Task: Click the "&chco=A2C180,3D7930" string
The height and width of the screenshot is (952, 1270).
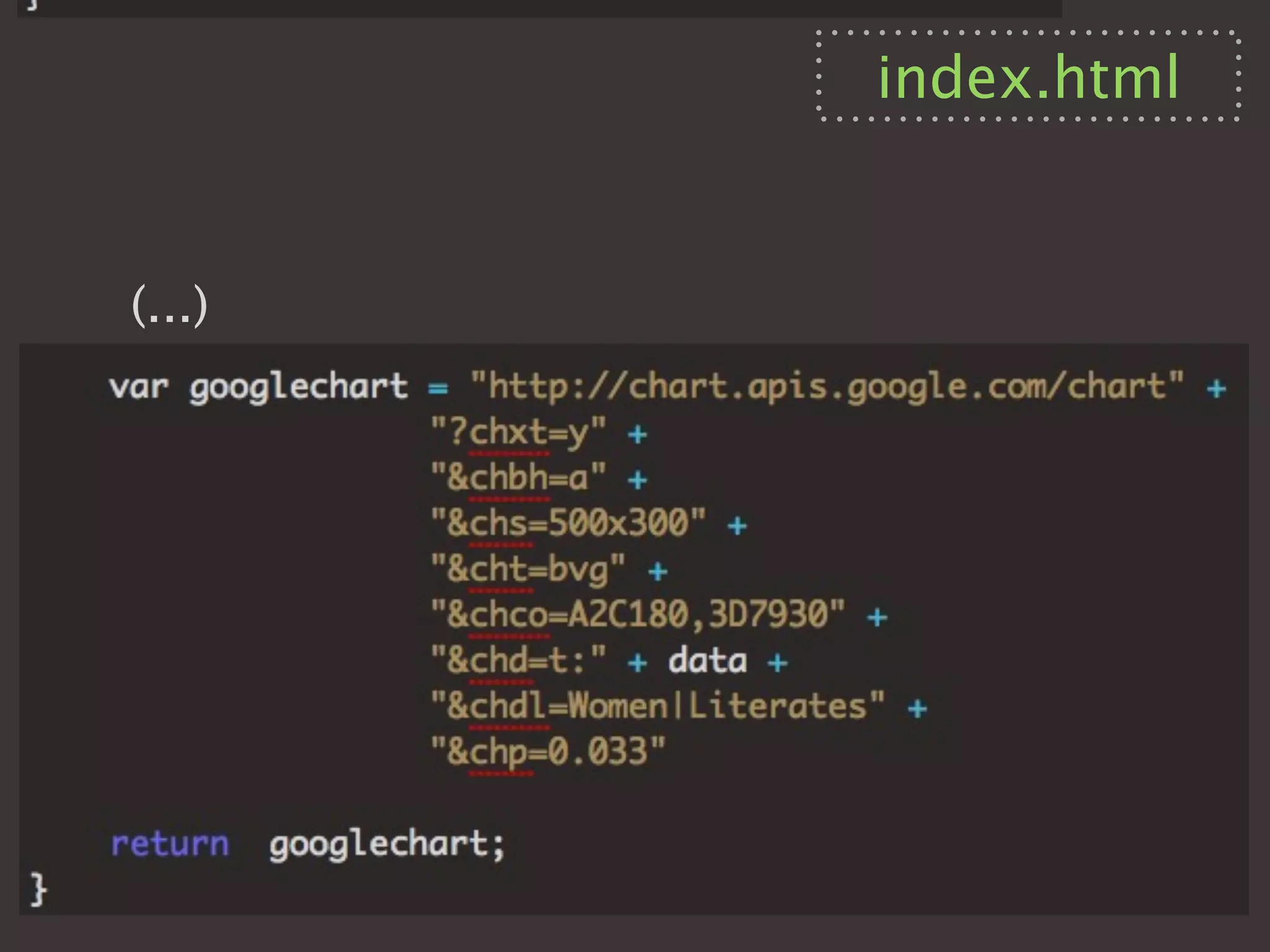Action: point(638,614)
